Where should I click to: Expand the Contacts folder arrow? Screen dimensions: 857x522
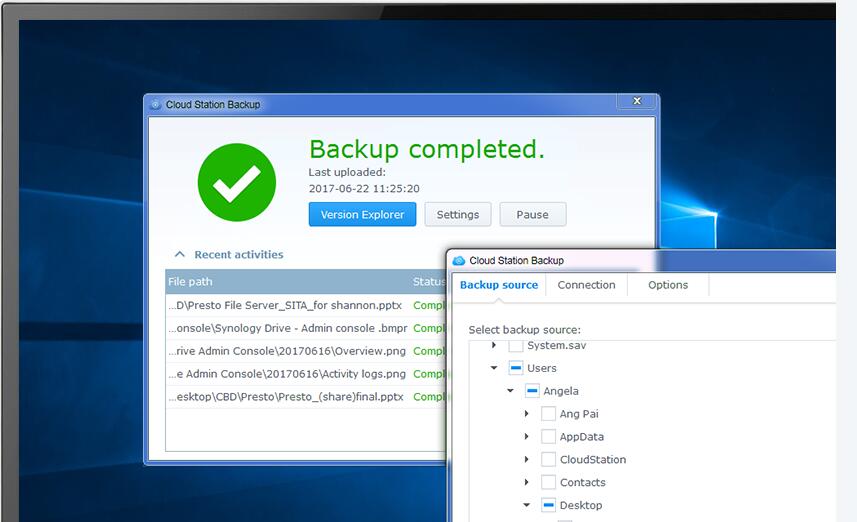pyautogui.click(x=527, y=483)
